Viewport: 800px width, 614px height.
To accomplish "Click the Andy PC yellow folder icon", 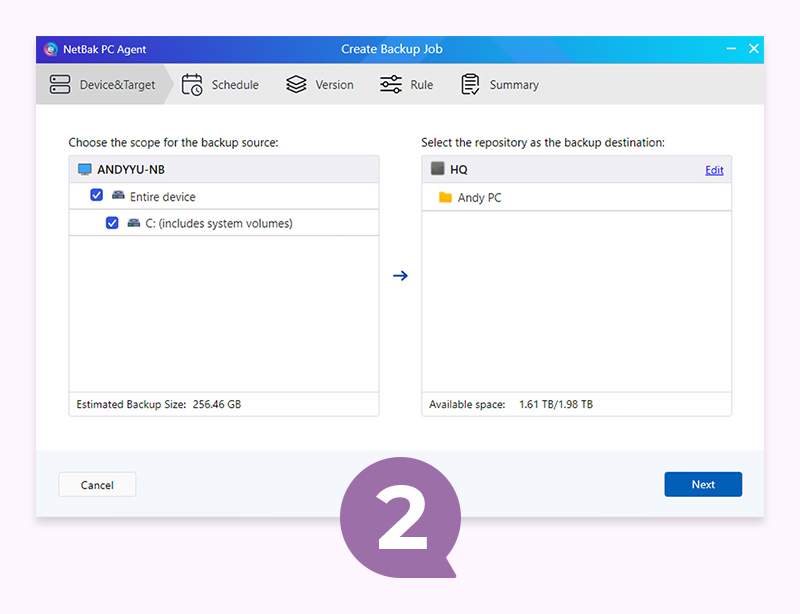I will [445, 197].
